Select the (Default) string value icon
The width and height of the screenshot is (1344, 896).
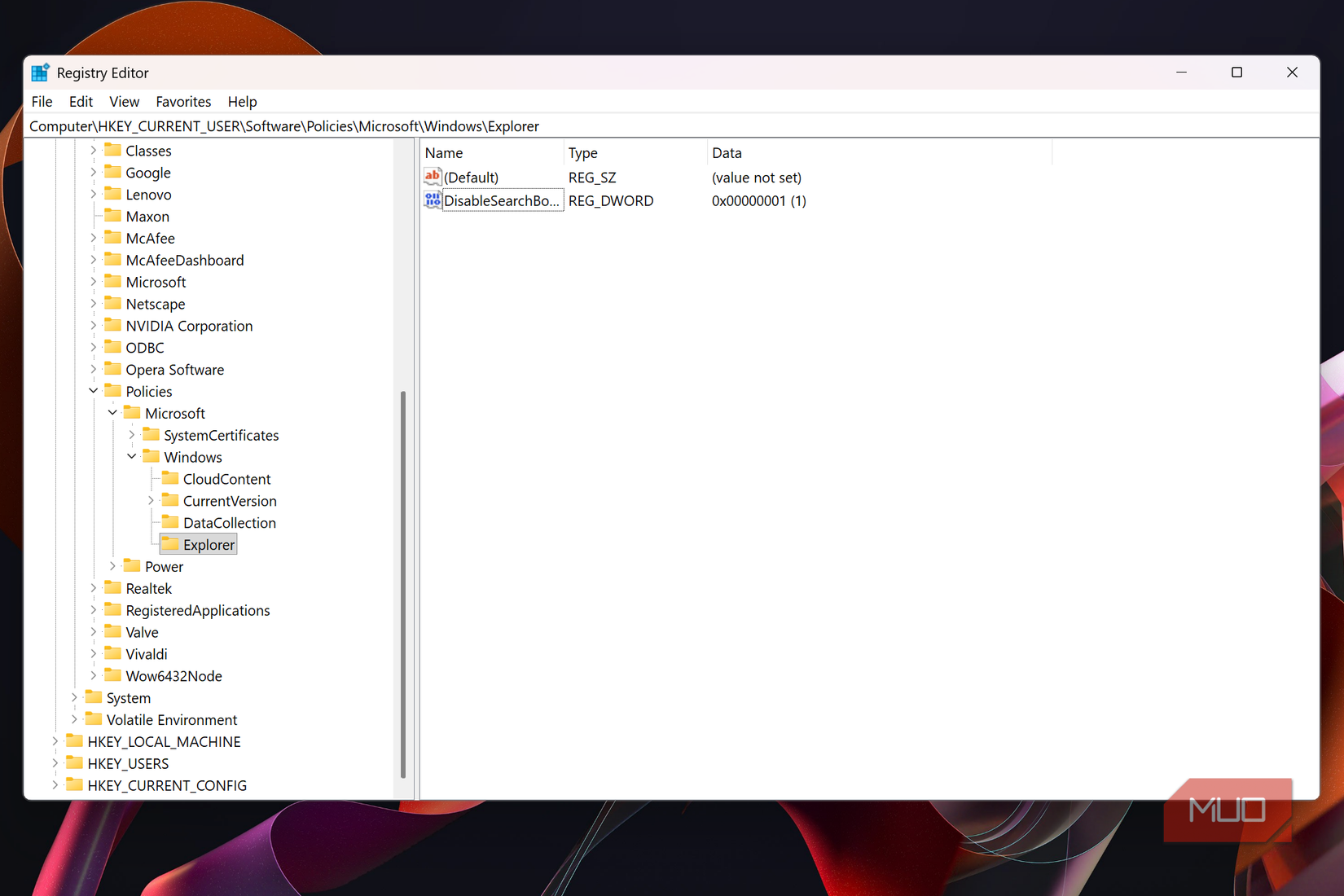[x=433, y=177]
